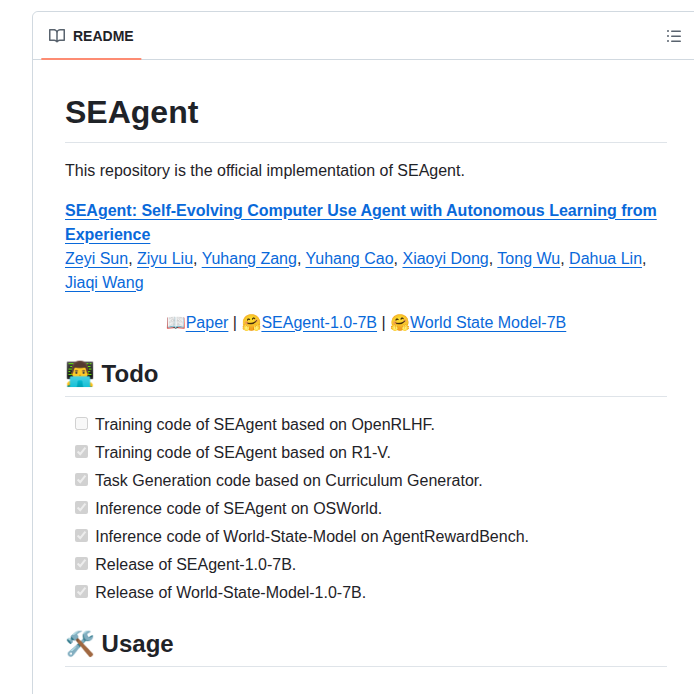The image size is (694, 694).
Task: Open the SEAgent-1.0-7B model link
Action: [319, 323]
